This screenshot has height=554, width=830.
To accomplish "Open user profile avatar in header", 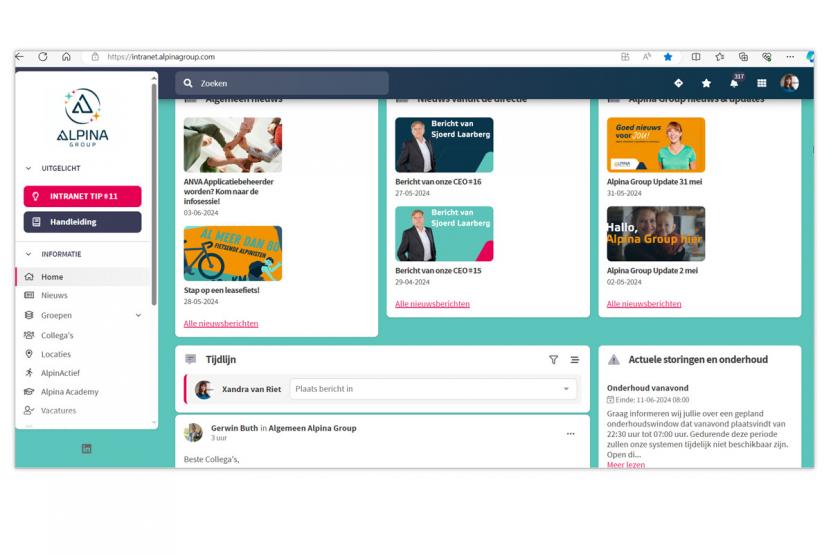I will (x=790, y=83).
